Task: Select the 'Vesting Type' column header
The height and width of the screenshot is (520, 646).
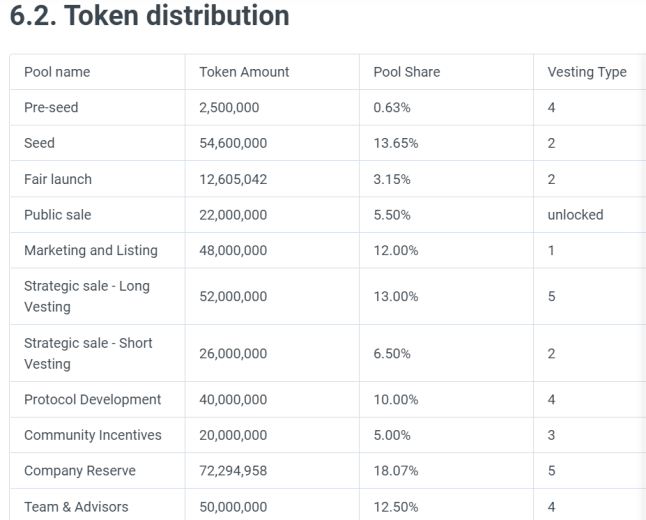Action: pyautogui.click(x=587, y=72)
